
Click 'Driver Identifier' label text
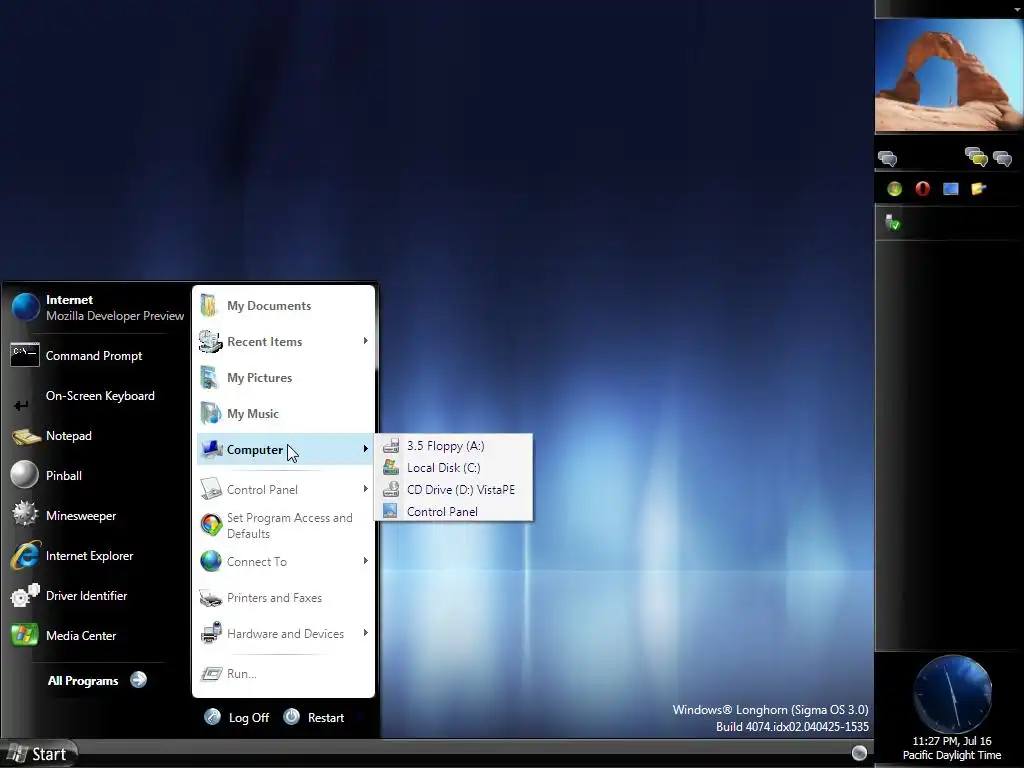point(86,596)
